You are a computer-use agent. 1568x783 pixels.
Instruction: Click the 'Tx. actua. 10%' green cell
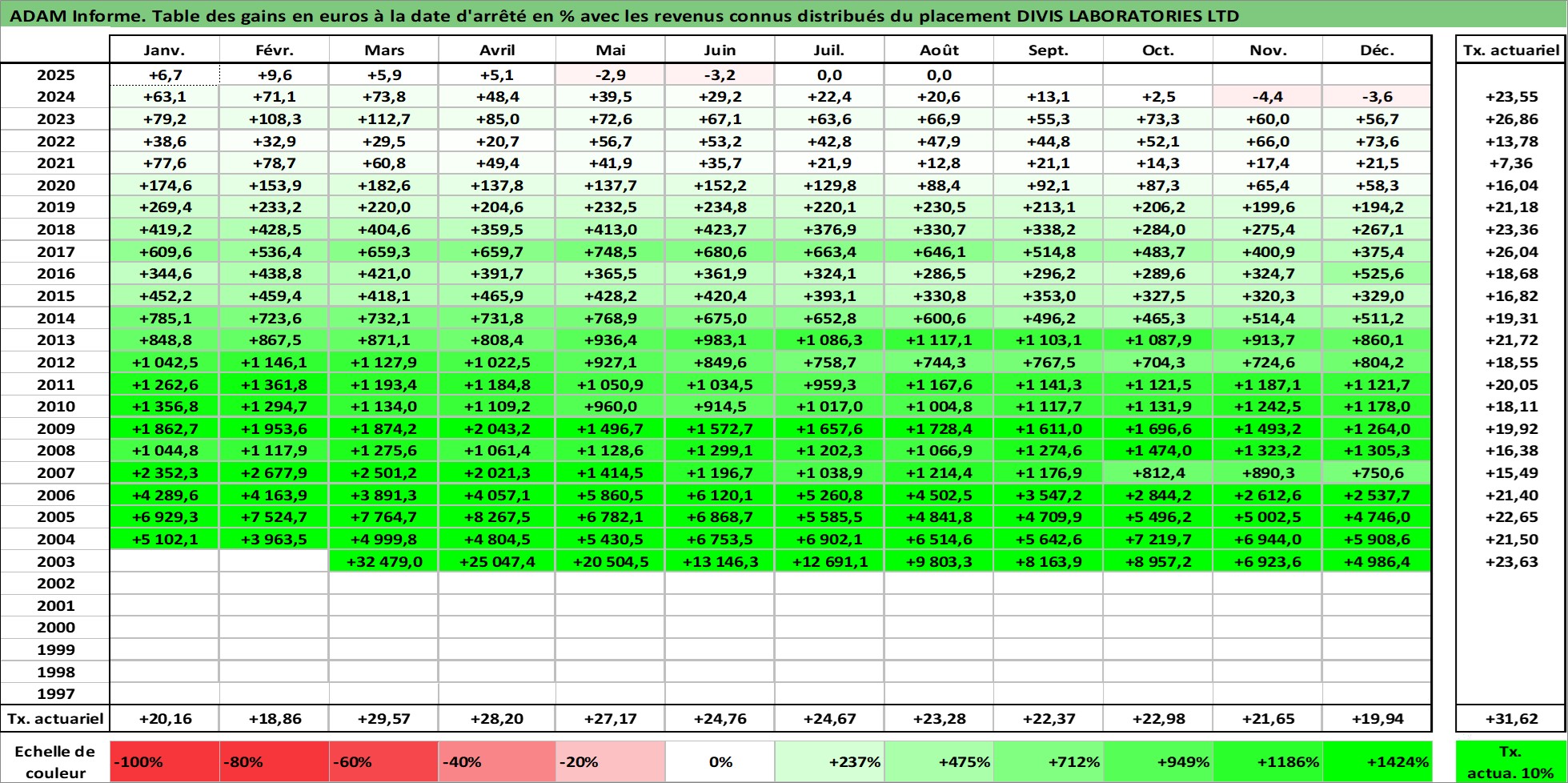click(x=1510, y=761)
